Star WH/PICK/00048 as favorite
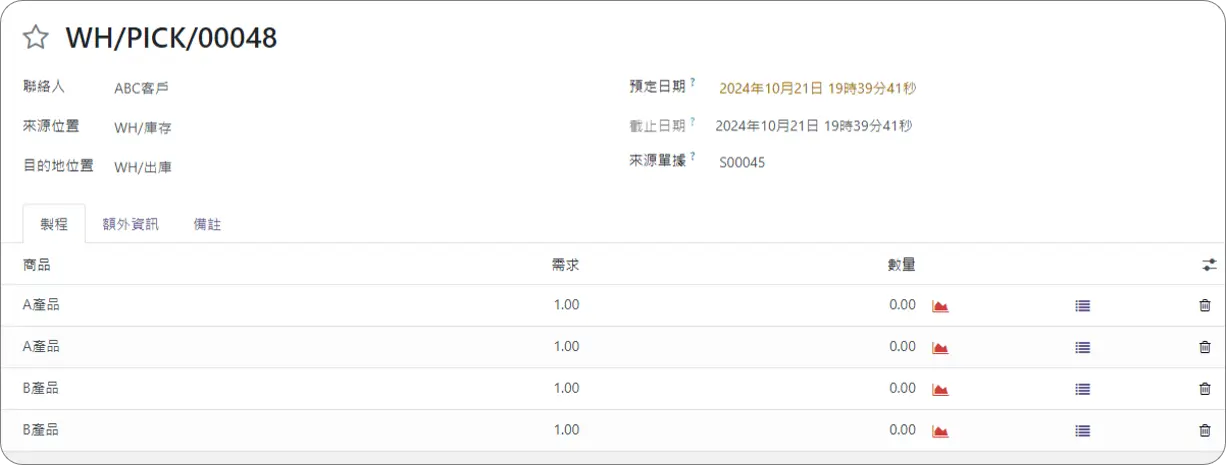1226x465 pixels. [x=35, y=39]
